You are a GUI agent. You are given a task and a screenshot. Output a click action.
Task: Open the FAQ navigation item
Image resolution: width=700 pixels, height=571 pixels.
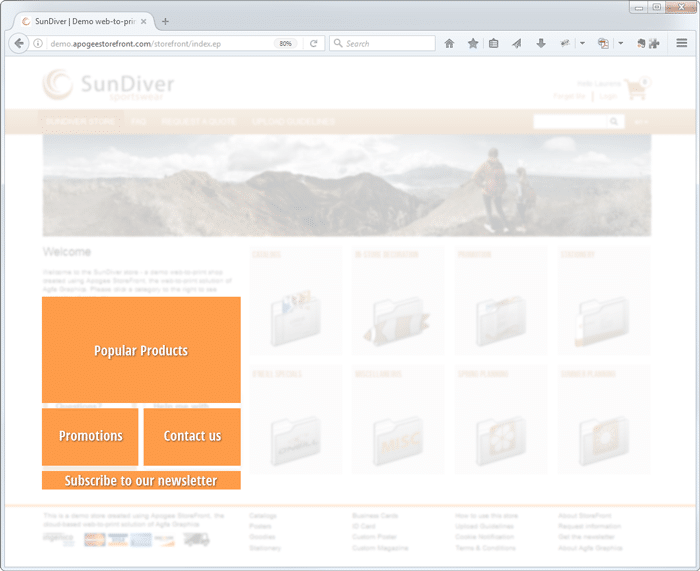138,121
